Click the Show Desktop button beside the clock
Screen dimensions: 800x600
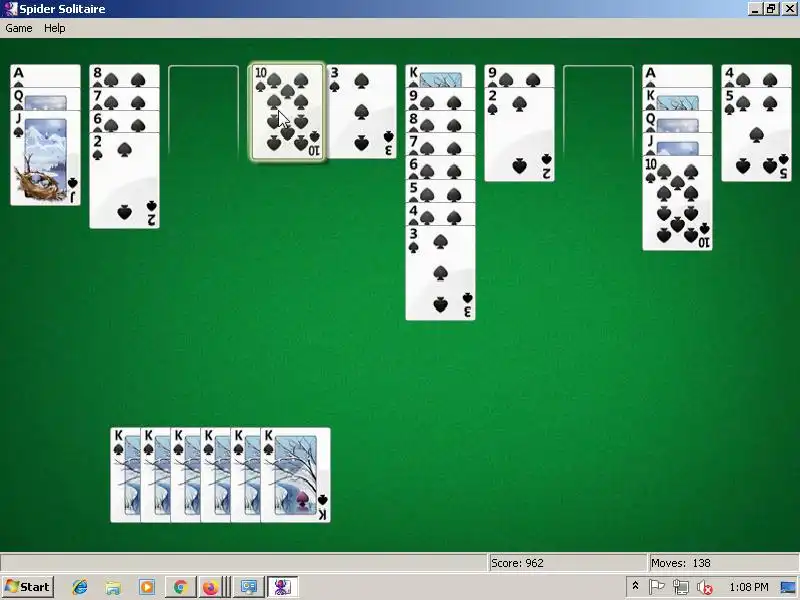point(788,587)
